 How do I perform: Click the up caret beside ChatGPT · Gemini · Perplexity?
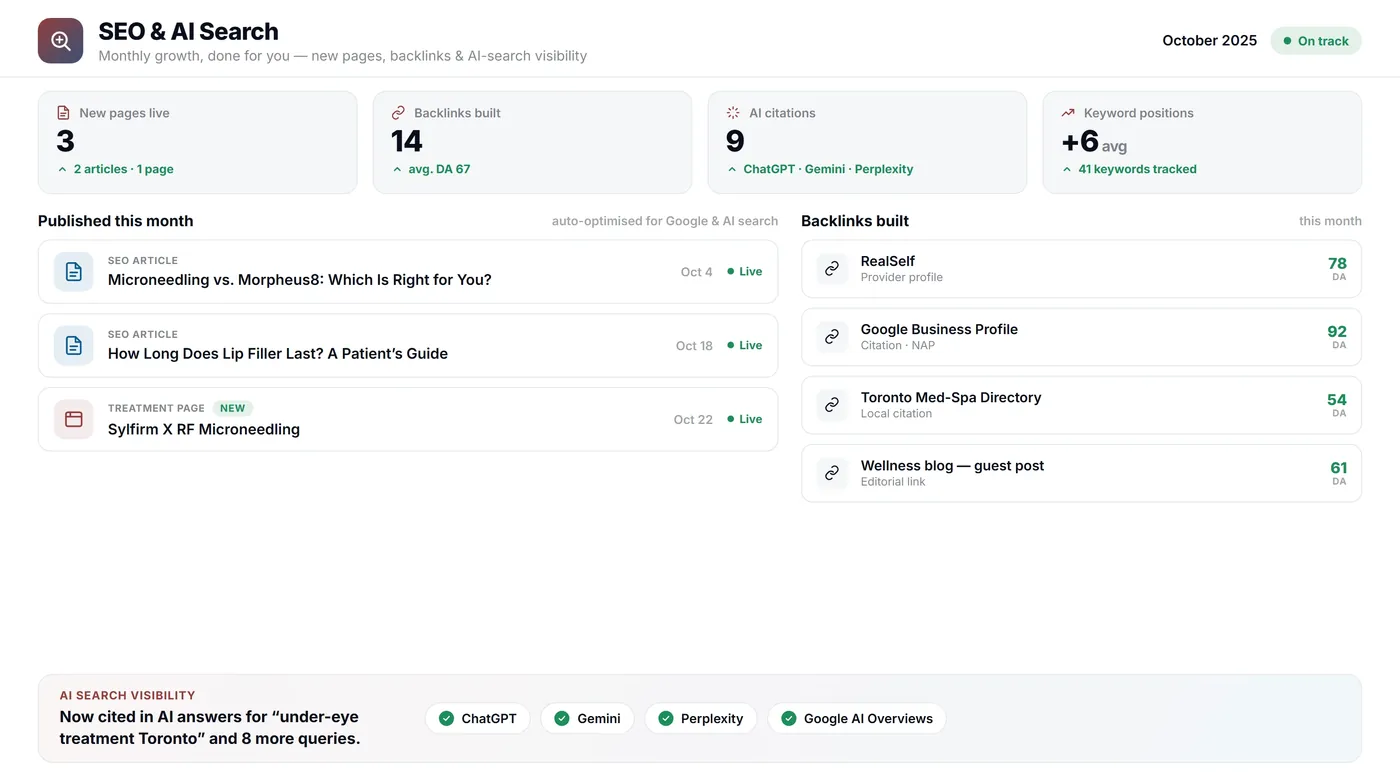click(x=732, y=169)
